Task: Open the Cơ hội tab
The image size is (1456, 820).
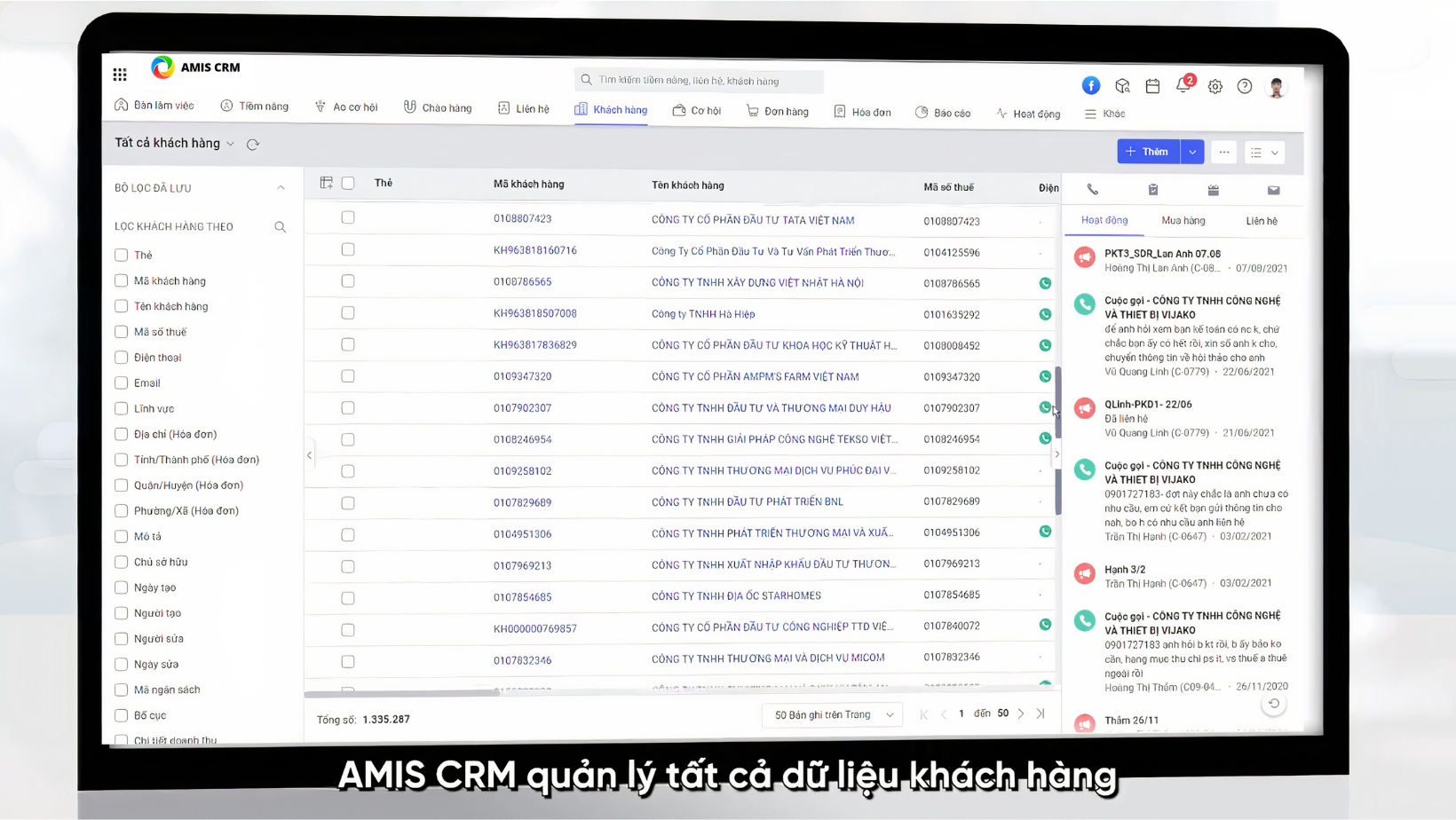Action: 697,110
